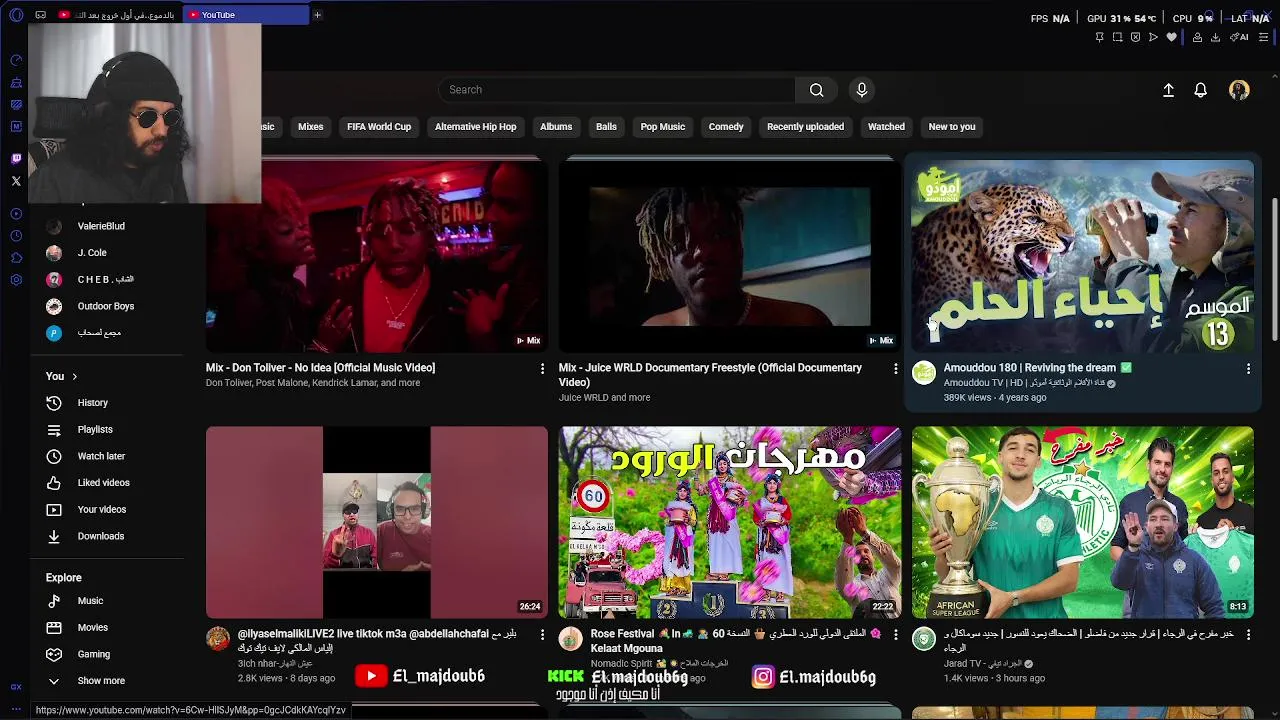Screen dimensions: 1280x720
Task: Select the Watched filter chip
Action: [x=886, y=127]
